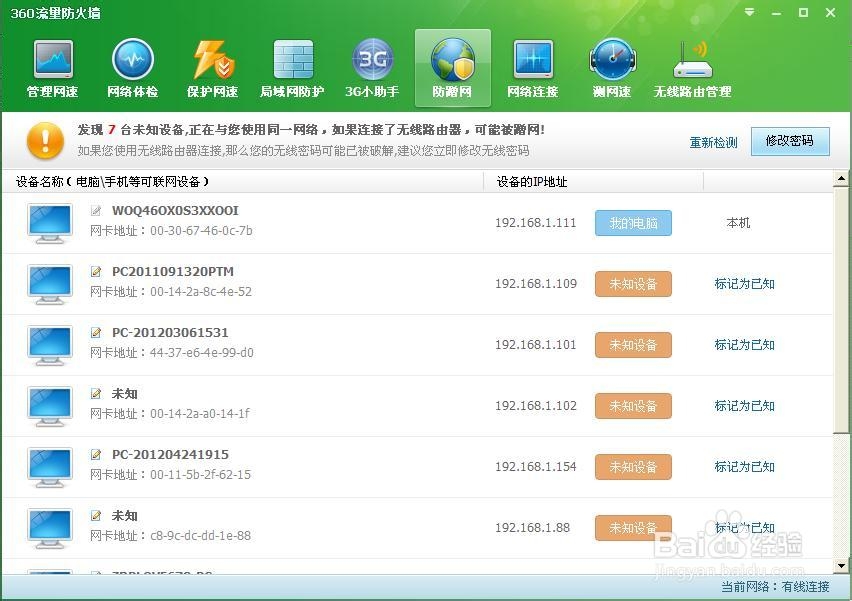
Task: Click monitor icon for PC-201203061531
Action: click(50, 345)
